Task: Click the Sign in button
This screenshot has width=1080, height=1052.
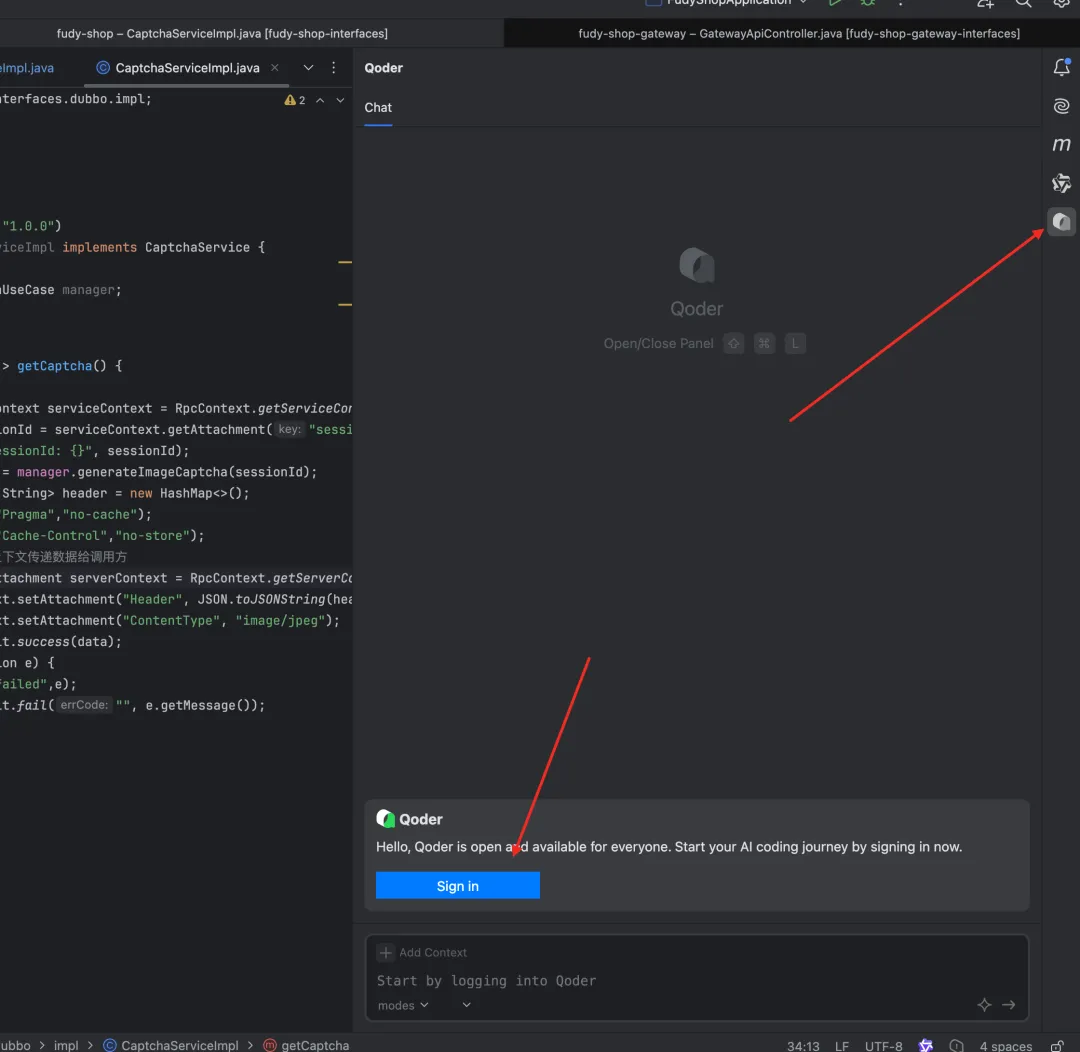Action: [x=457, y=885]
